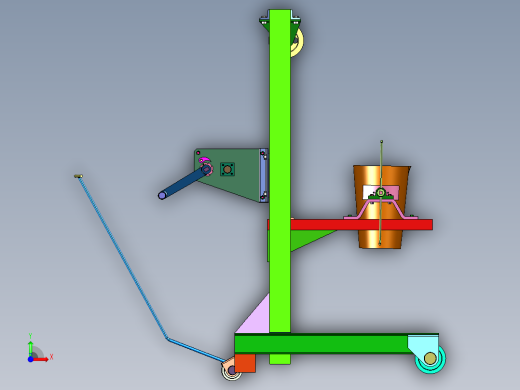Pick the blue mounting strip beside mast
The image size is (520, 390).
[264, 175]
